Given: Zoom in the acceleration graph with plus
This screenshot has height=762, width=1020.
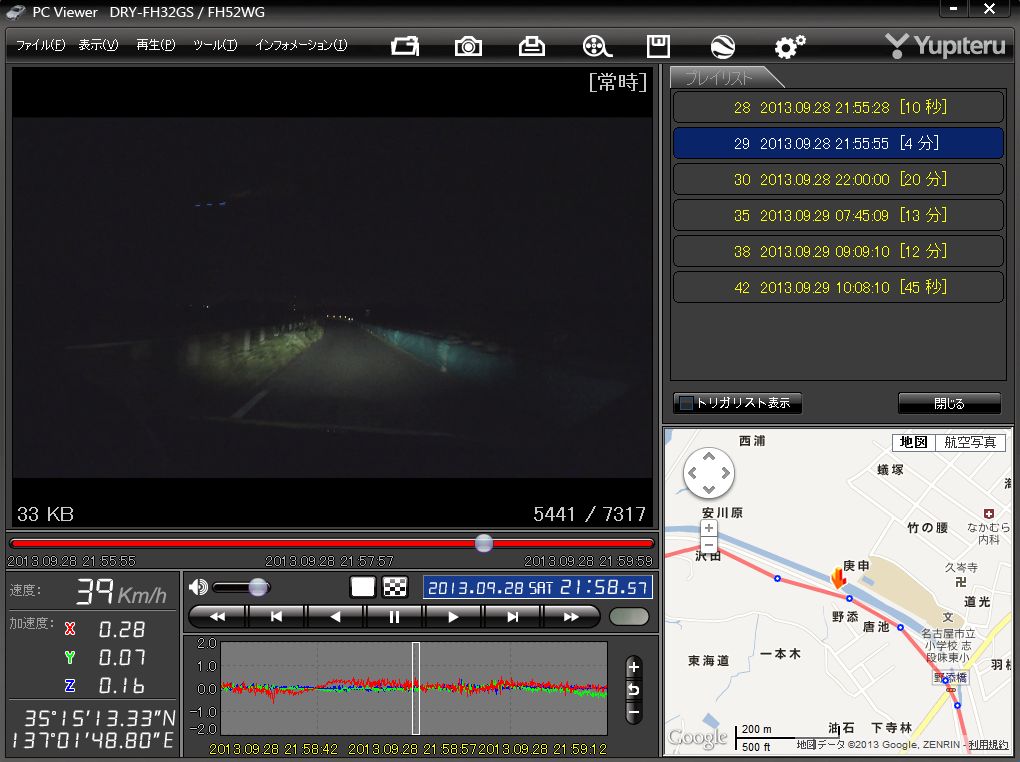Looking at the screenshot, I should [x=634, y=667].
